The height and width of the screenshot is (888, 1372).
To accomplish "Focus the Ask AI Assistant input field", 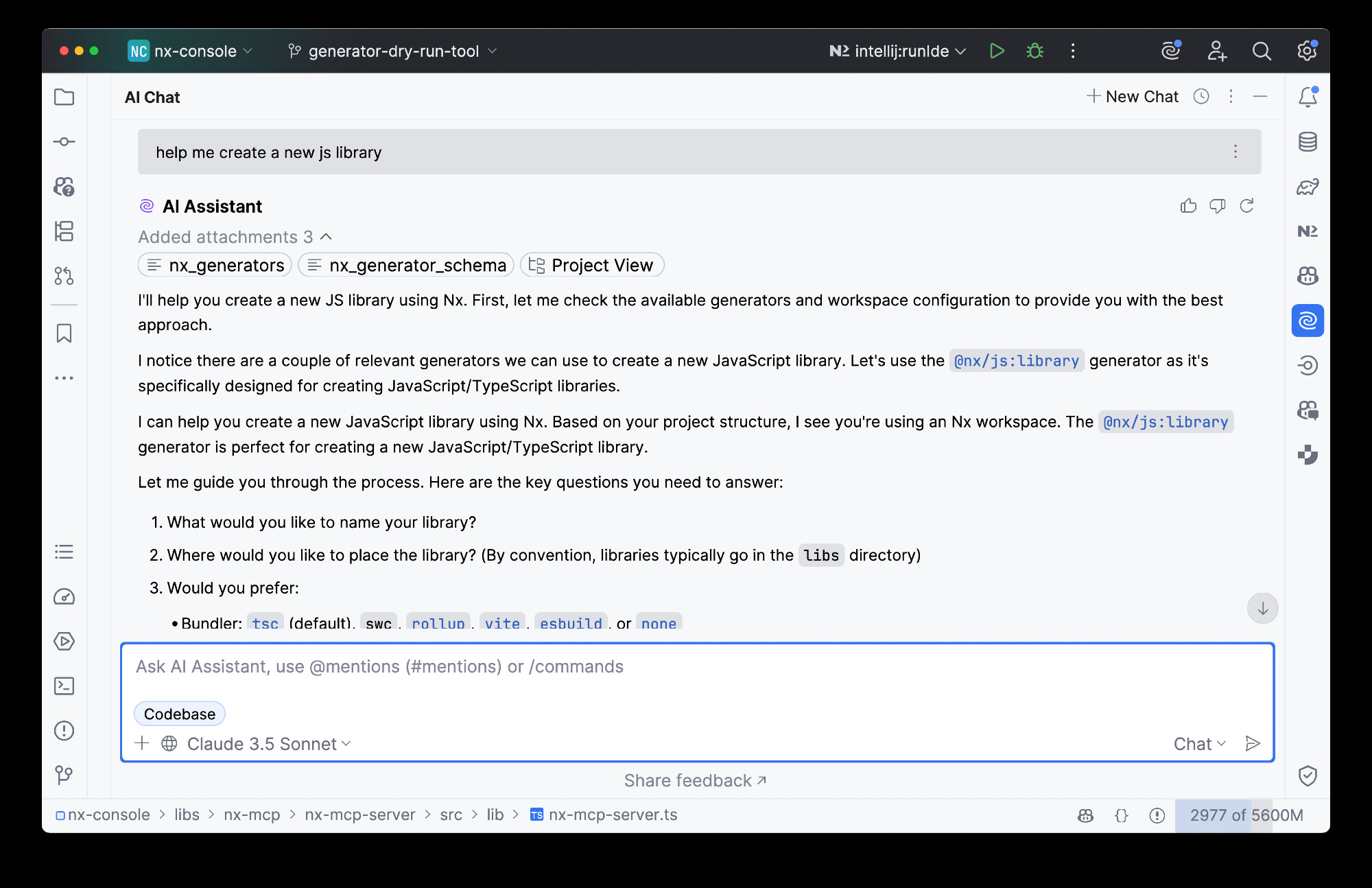I will (x=698, y=667).
